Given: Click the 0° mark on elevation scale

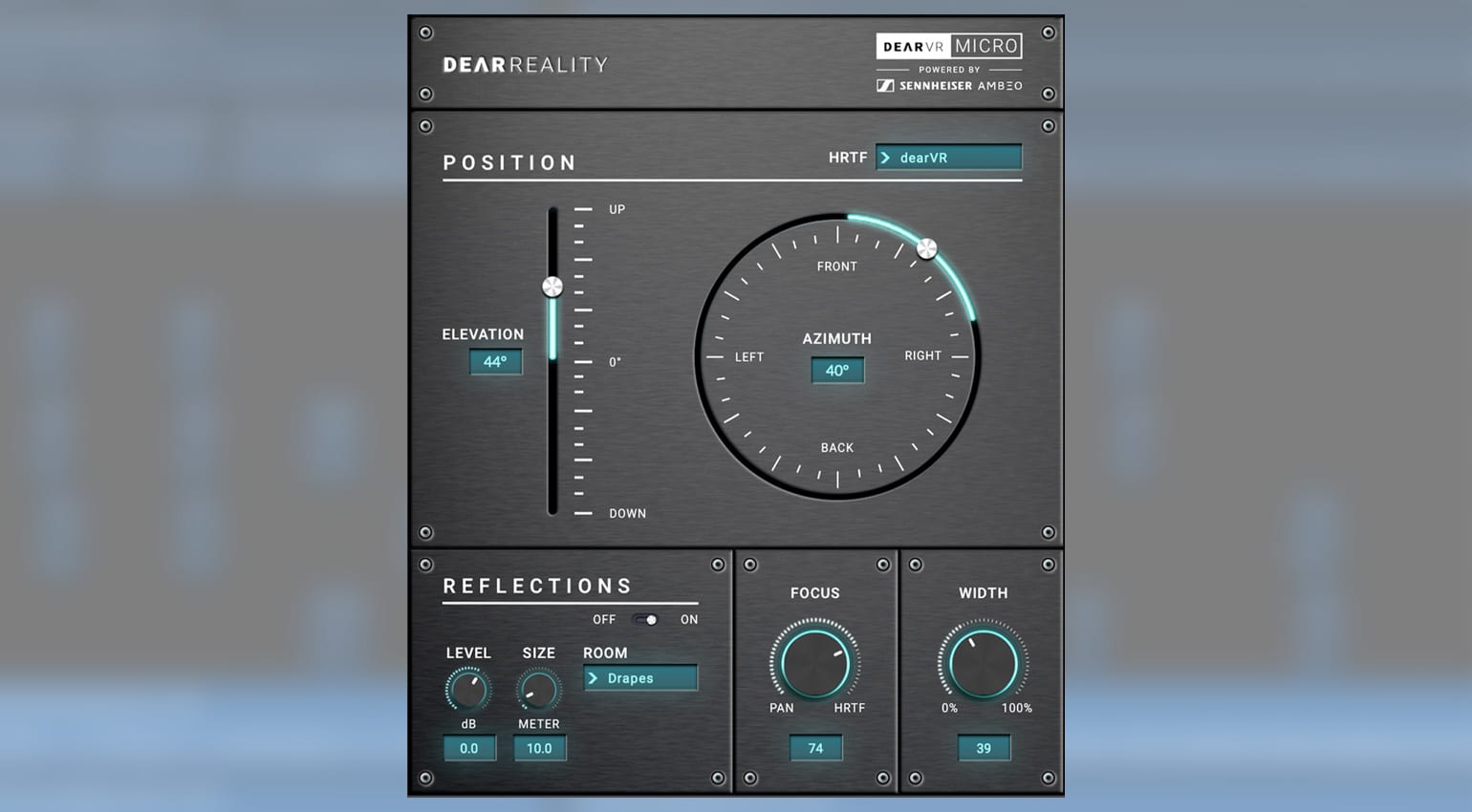Looking at the screenshot, I should (x=616, y=362).
